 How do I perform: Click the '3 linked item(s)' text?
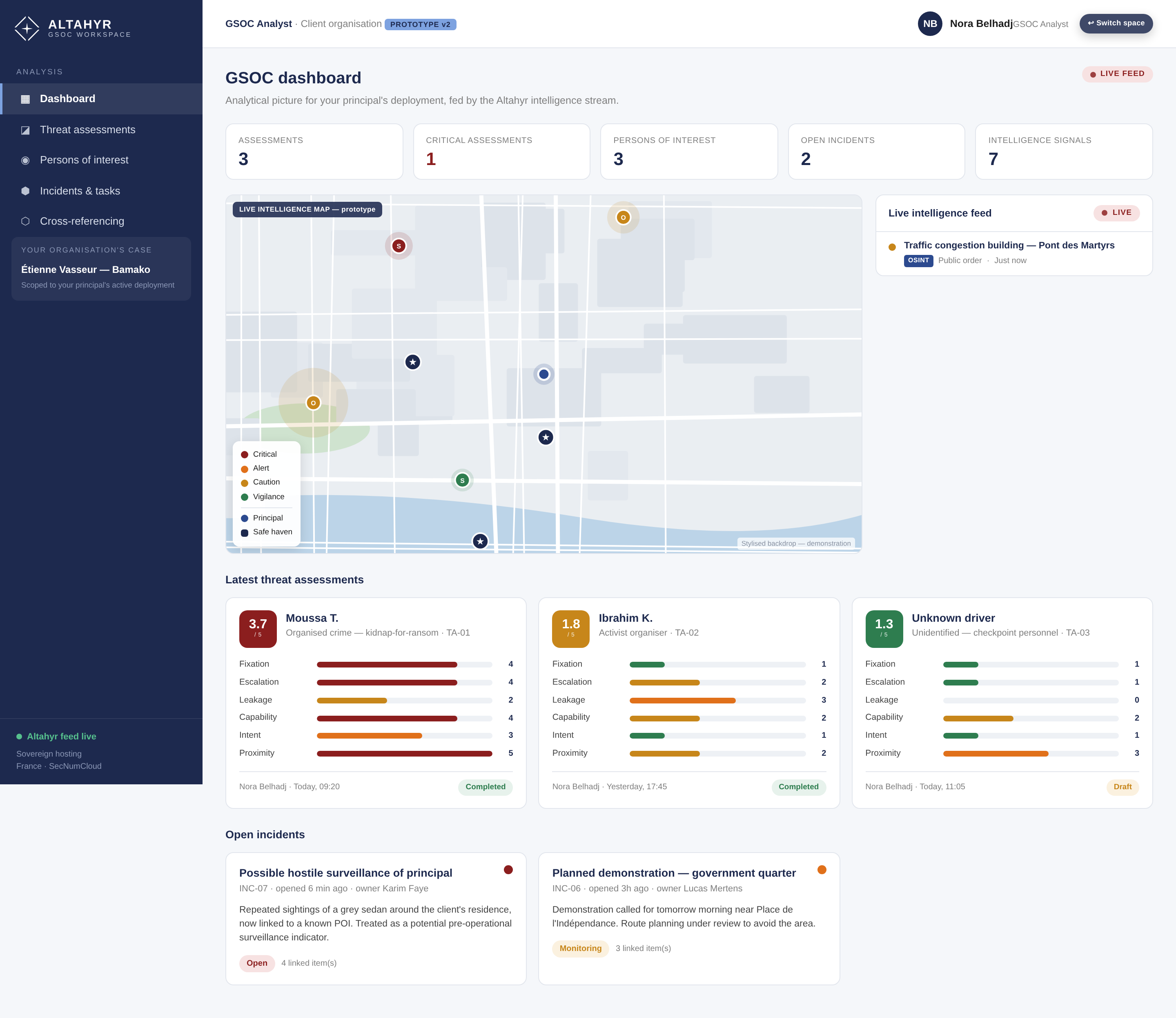point(643,949)
